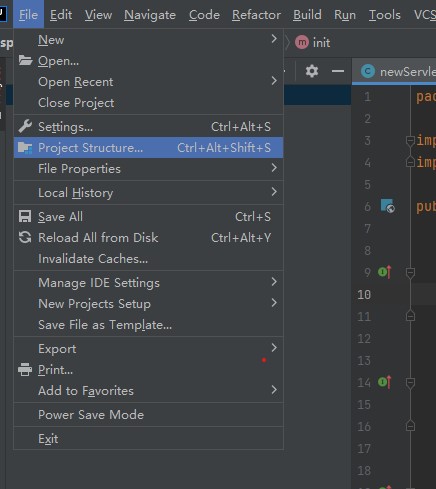Click the override gutter icon on line 14

pyautogui.click(x=385, y=382)
